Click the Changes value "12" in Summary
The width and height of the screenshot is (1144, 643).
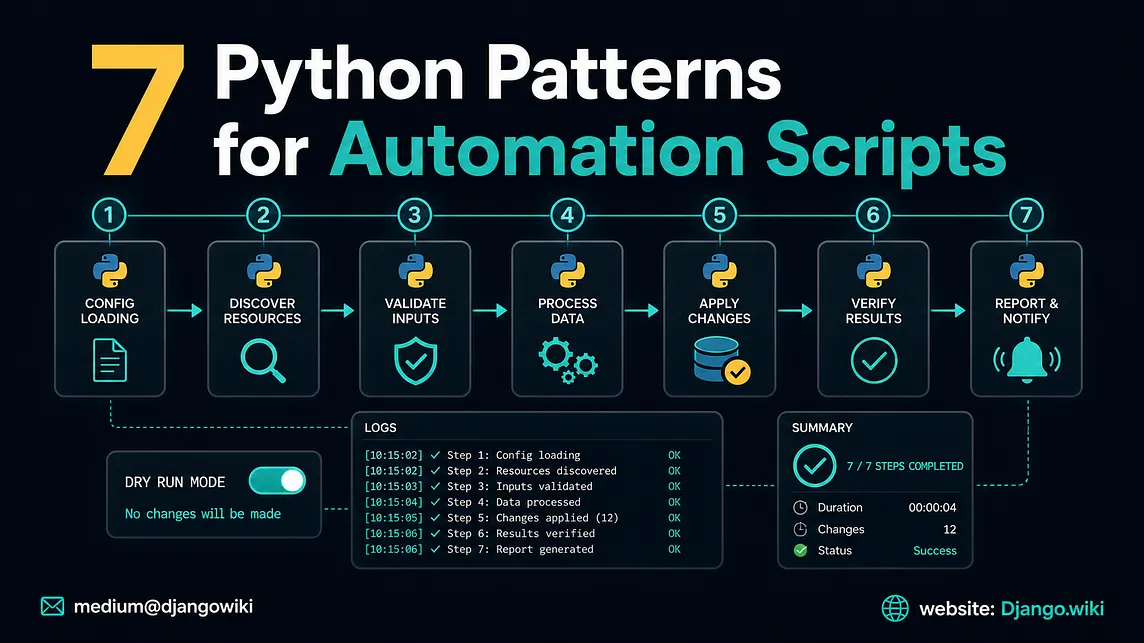tap(949, 529)
